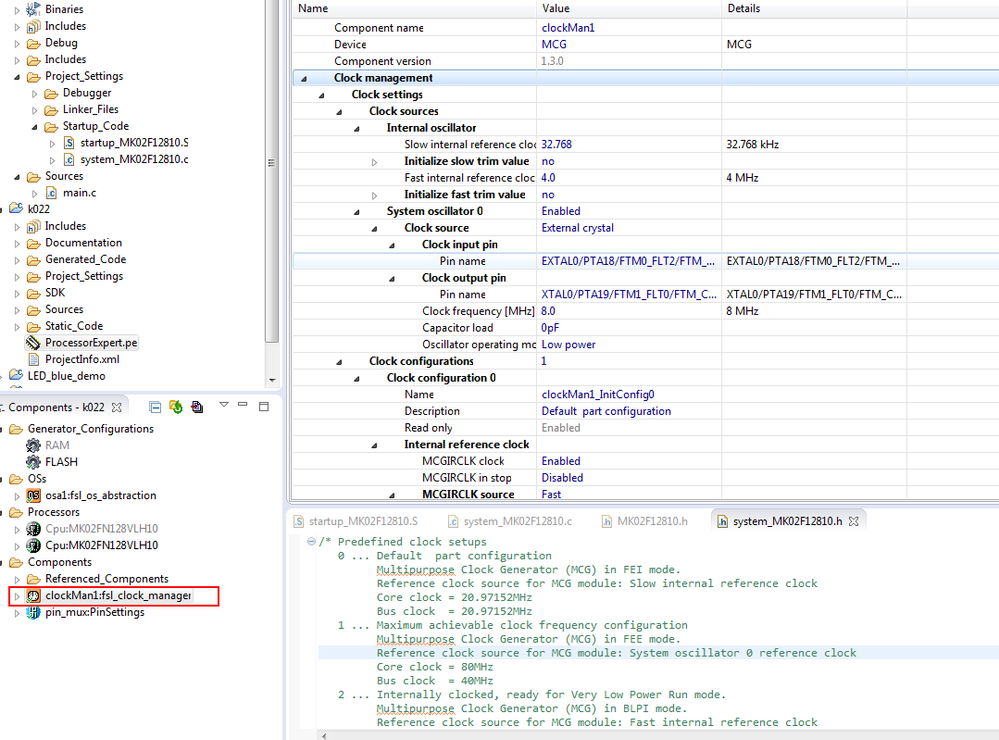
Task: Click Collapse All in Components view
Action: click(x=155, y=407)
